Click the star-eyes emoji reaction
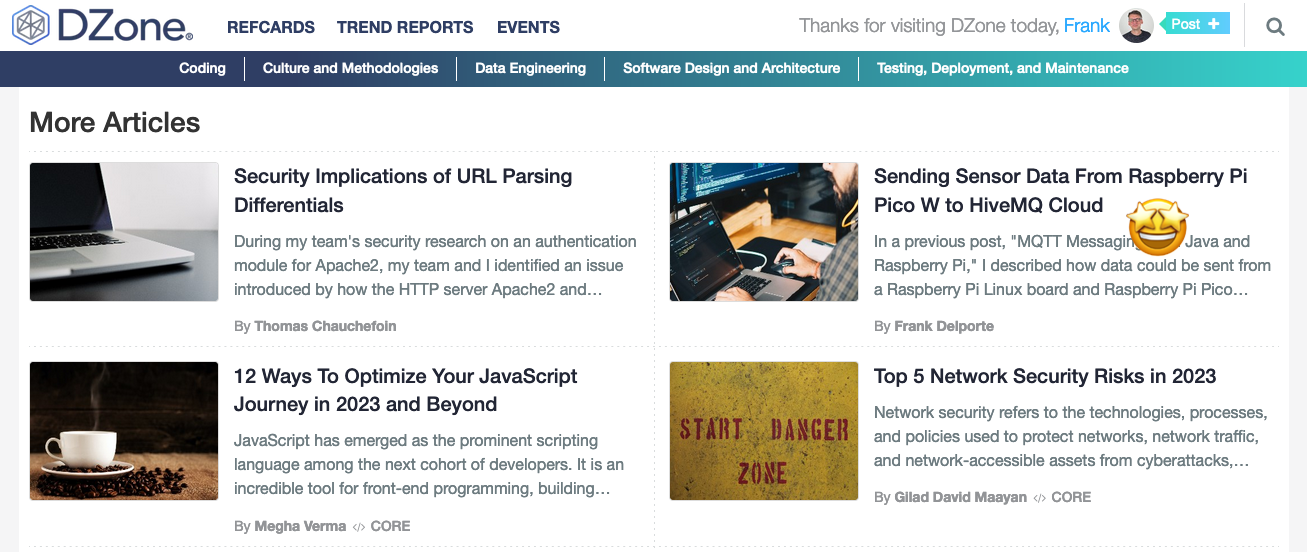The width and height of the screenshot is (1307, 552). tap(1157, 226)
